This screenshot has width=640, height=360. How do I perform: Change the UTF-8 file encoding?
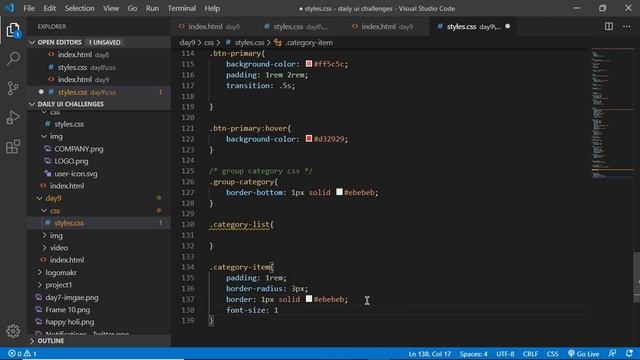tap(505, 354)
